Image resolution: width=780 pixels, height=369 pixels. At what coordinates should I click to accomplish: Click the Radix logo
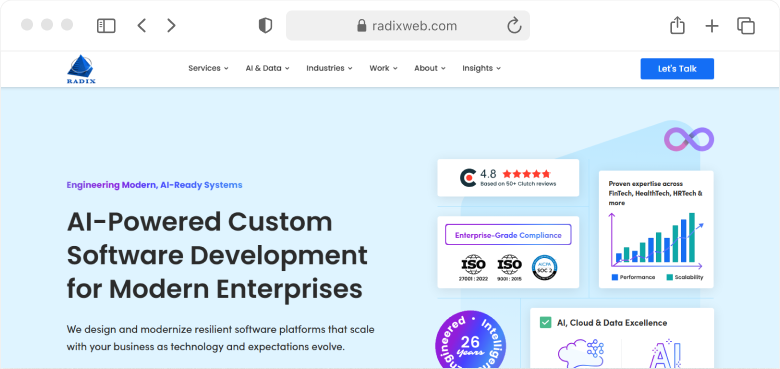click(81, 69)
